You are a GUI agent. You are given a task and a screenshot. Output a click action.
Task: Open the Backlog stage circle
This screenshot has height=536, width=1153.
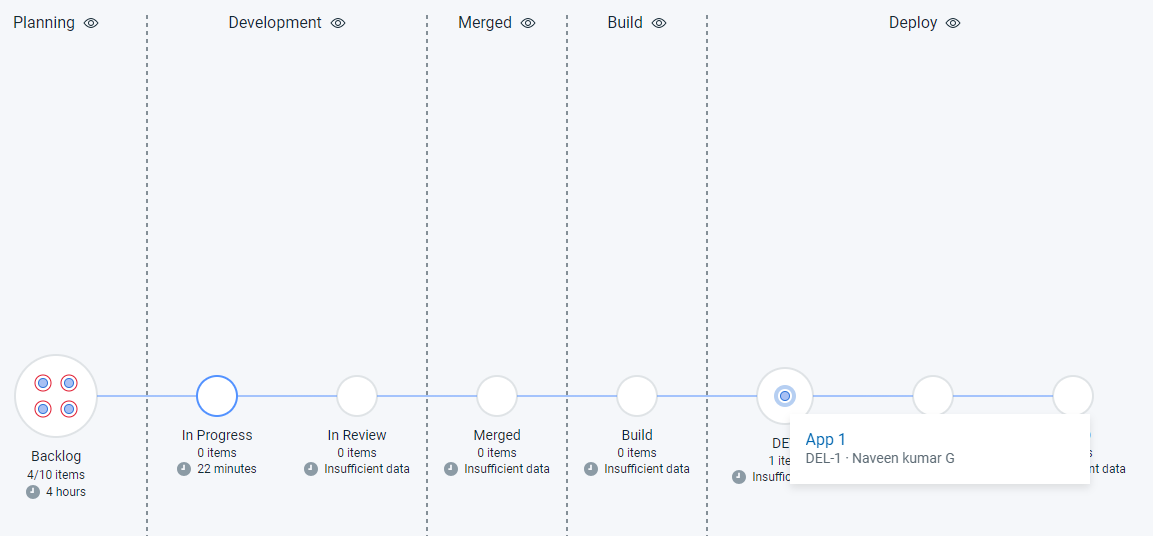point(56,396)
